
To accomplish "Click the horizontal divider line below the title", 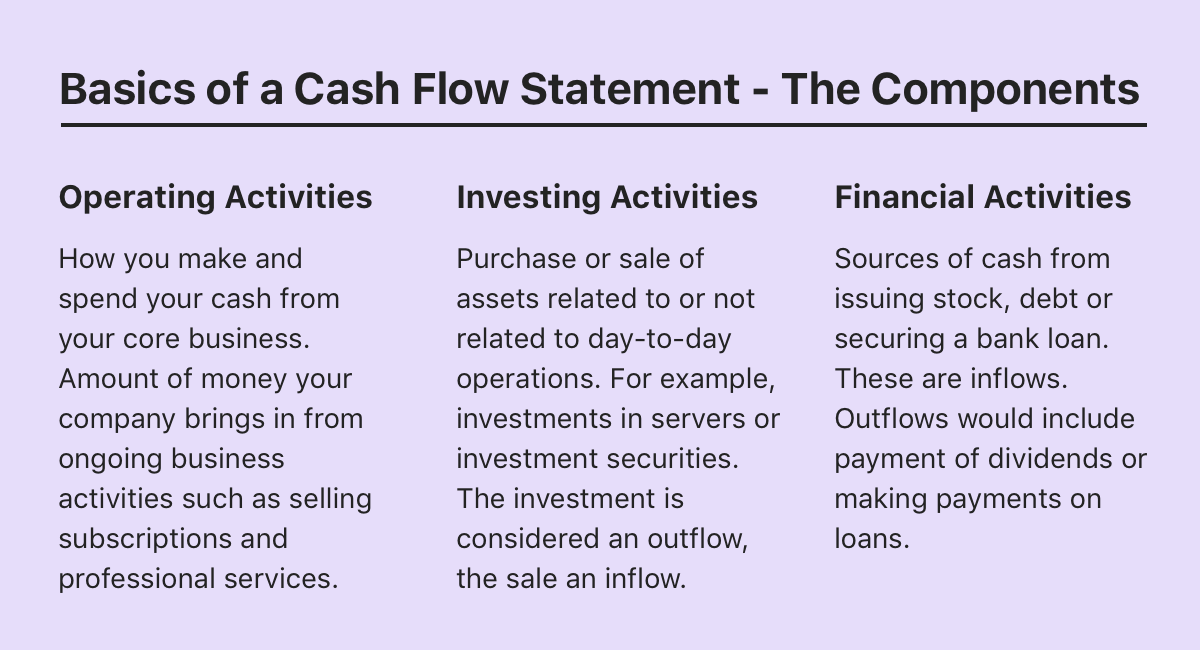I will (x=603, y=125).
